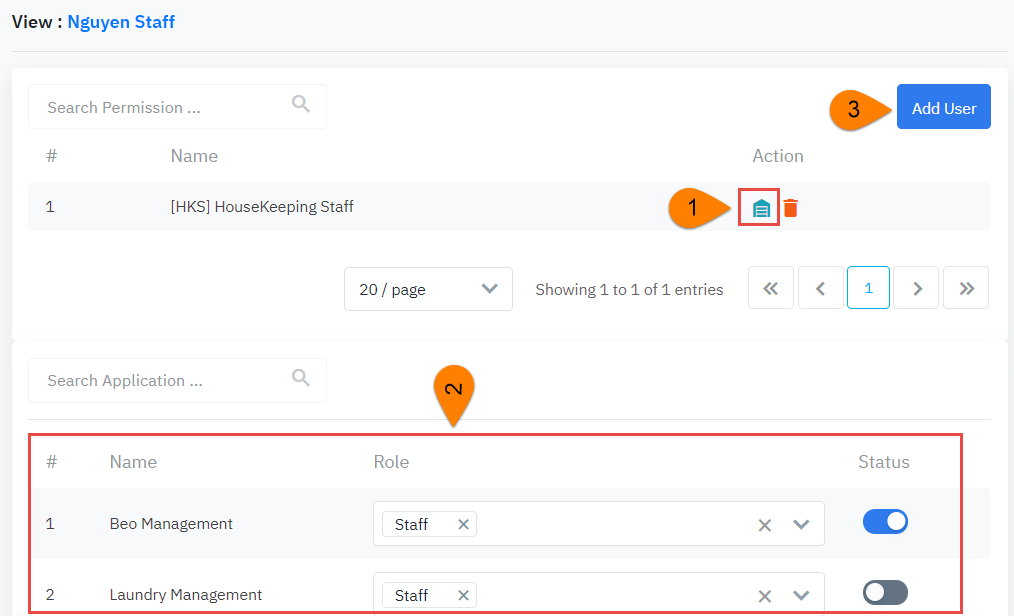
Task: Expand the Laundry Management role dropdown
Action: (x=801, y=596)
